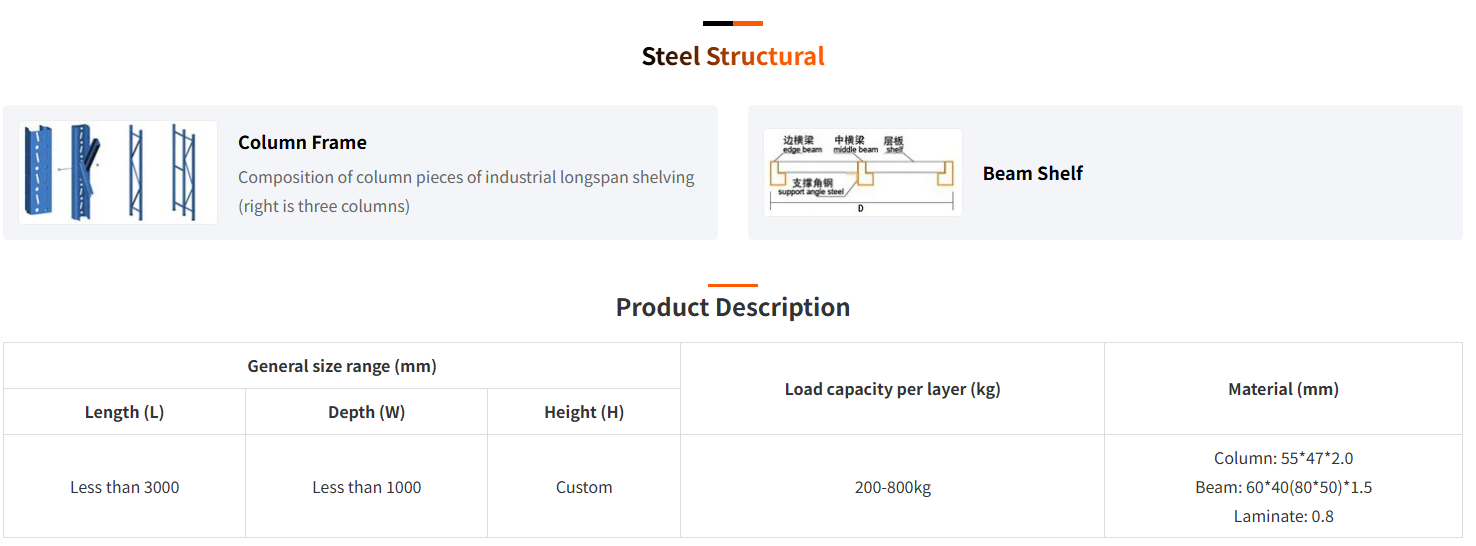The height and width of the screenshot is (546, 1476).
Task: Click the Material (mm) table header
Action: tap(1283, 389)
